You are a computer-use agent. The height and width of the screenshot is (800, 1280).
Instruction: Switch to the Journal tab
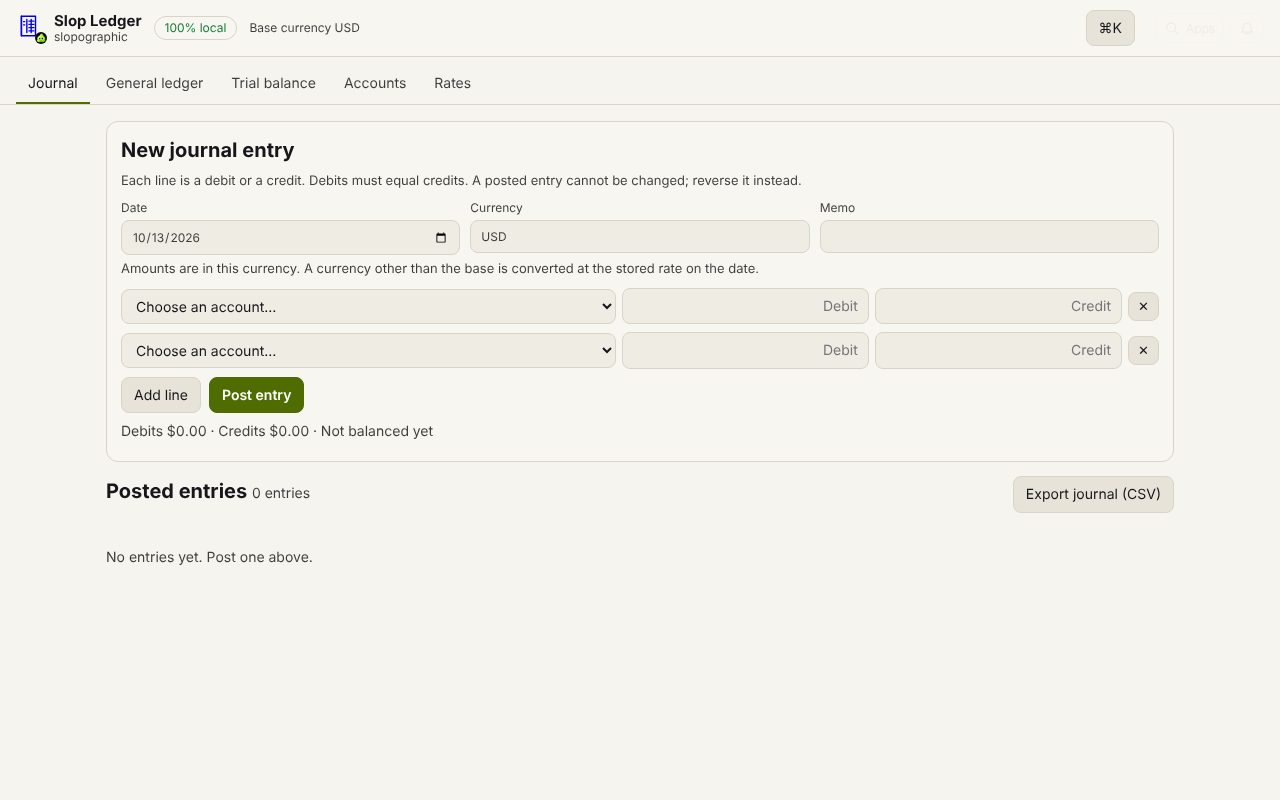pos(53,83)
